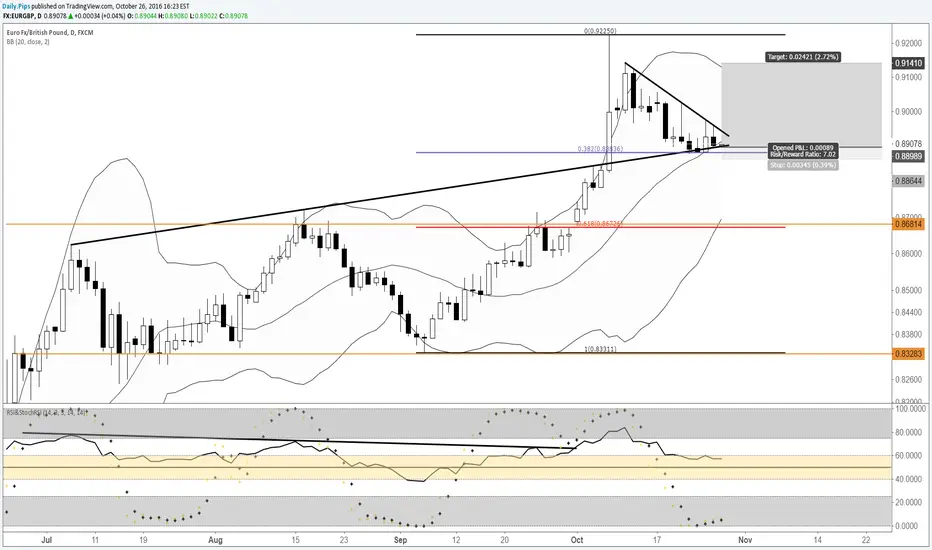Open the Daily.Pips author link
932x550 pixels.
(x=16, y=6)
